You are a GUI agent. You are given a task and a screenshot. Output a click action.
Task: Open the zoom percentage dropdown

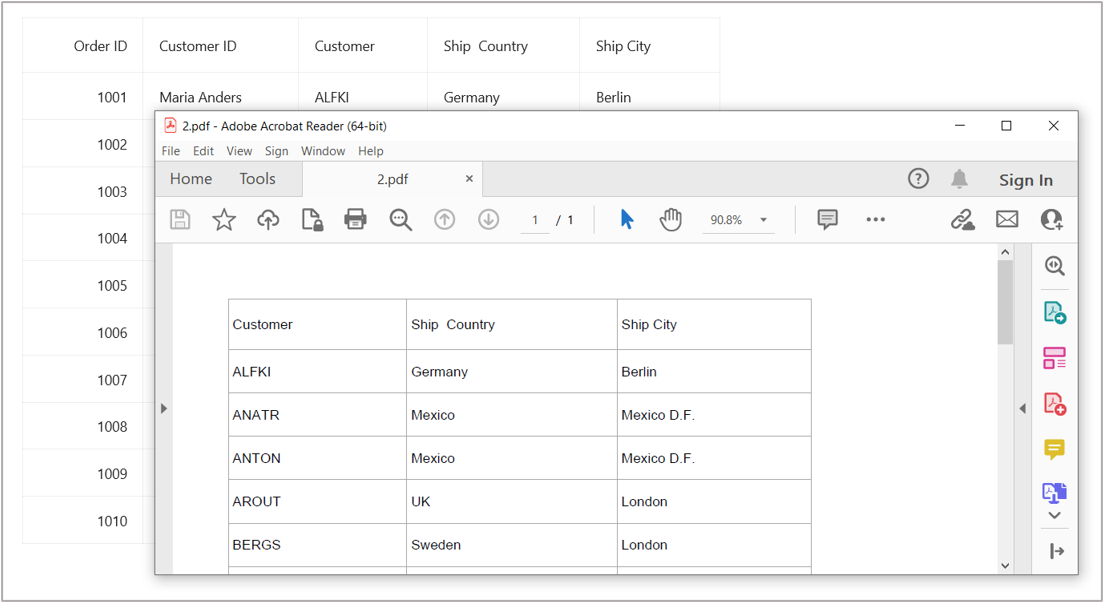click(x=764, y=220)
